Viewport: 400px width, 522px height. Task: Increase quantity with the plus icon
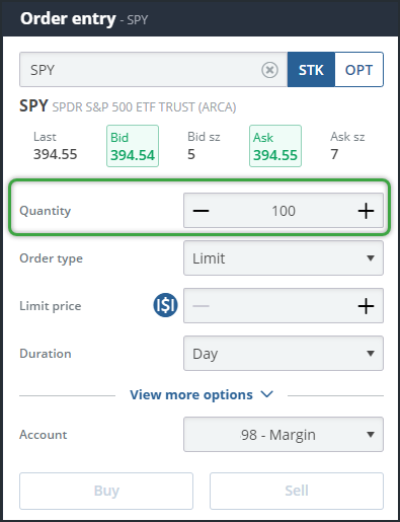pos(366,211)
